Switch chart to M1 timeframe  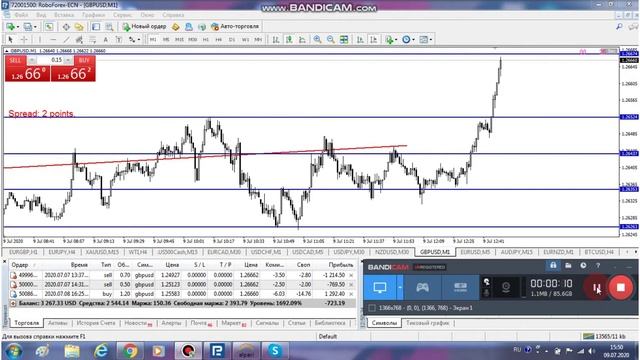tap(153, 40)
